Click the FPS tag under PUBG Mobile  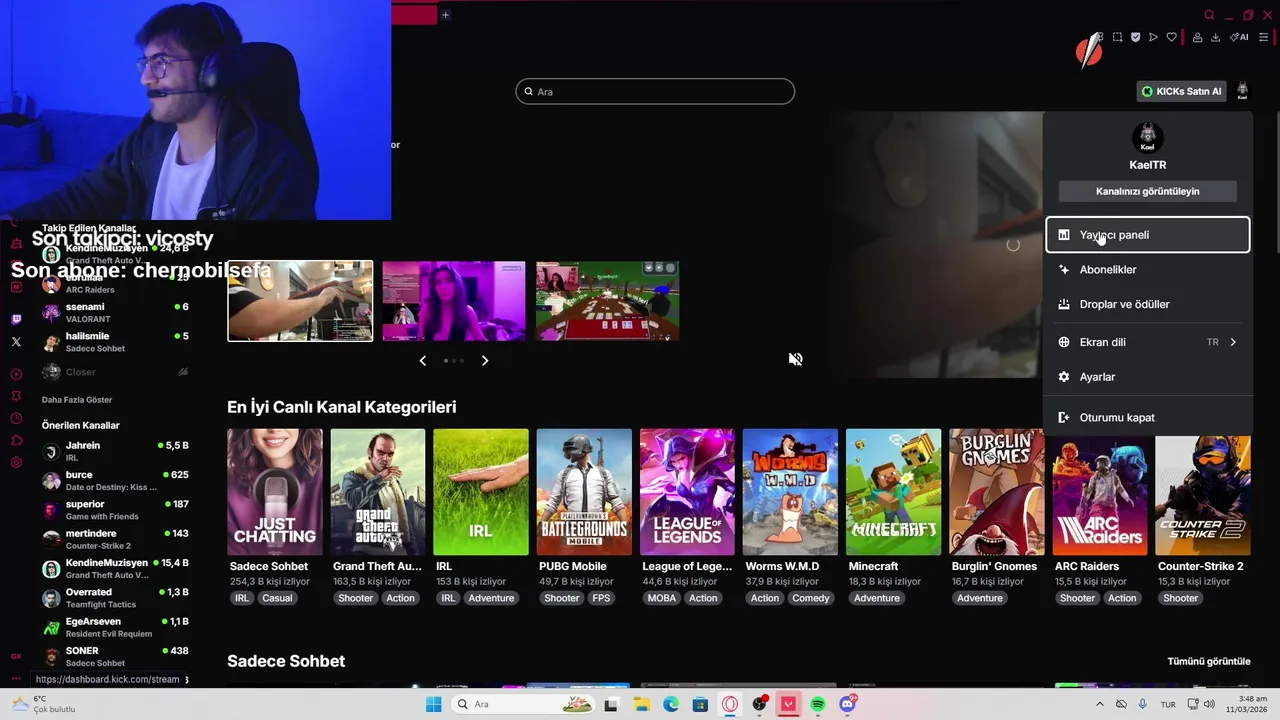pos(601,598)
